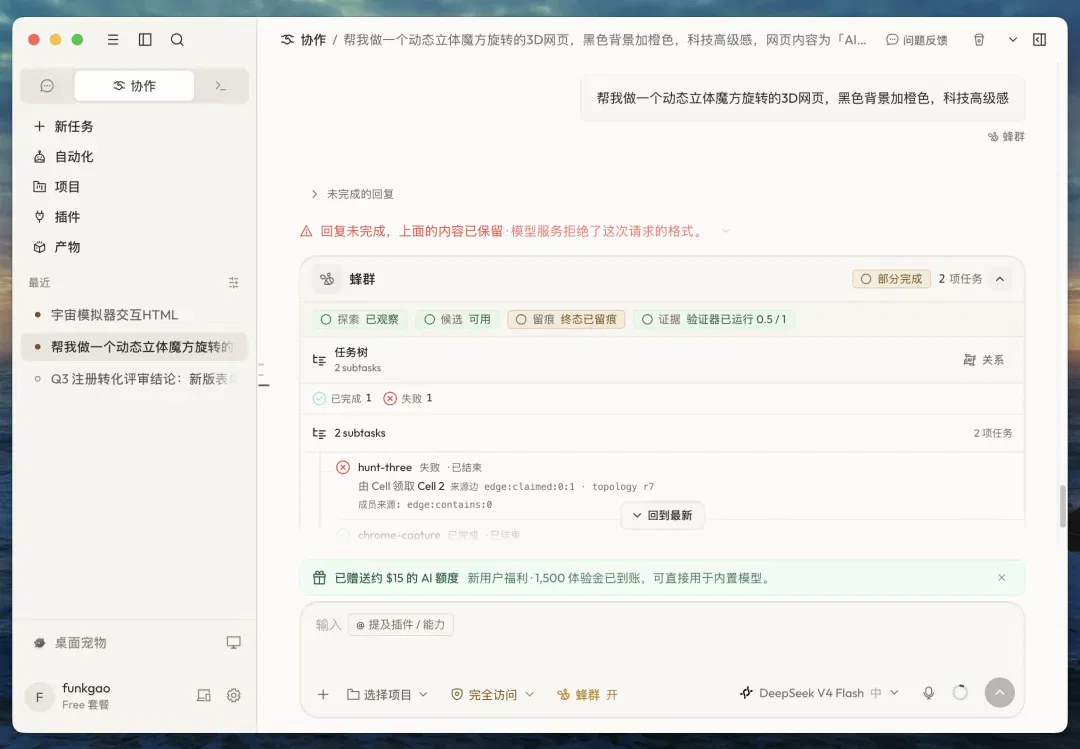This screenshot has height=749, width=1080.
Task: Click the 任务树 tree icon
Action: point(319,360)
